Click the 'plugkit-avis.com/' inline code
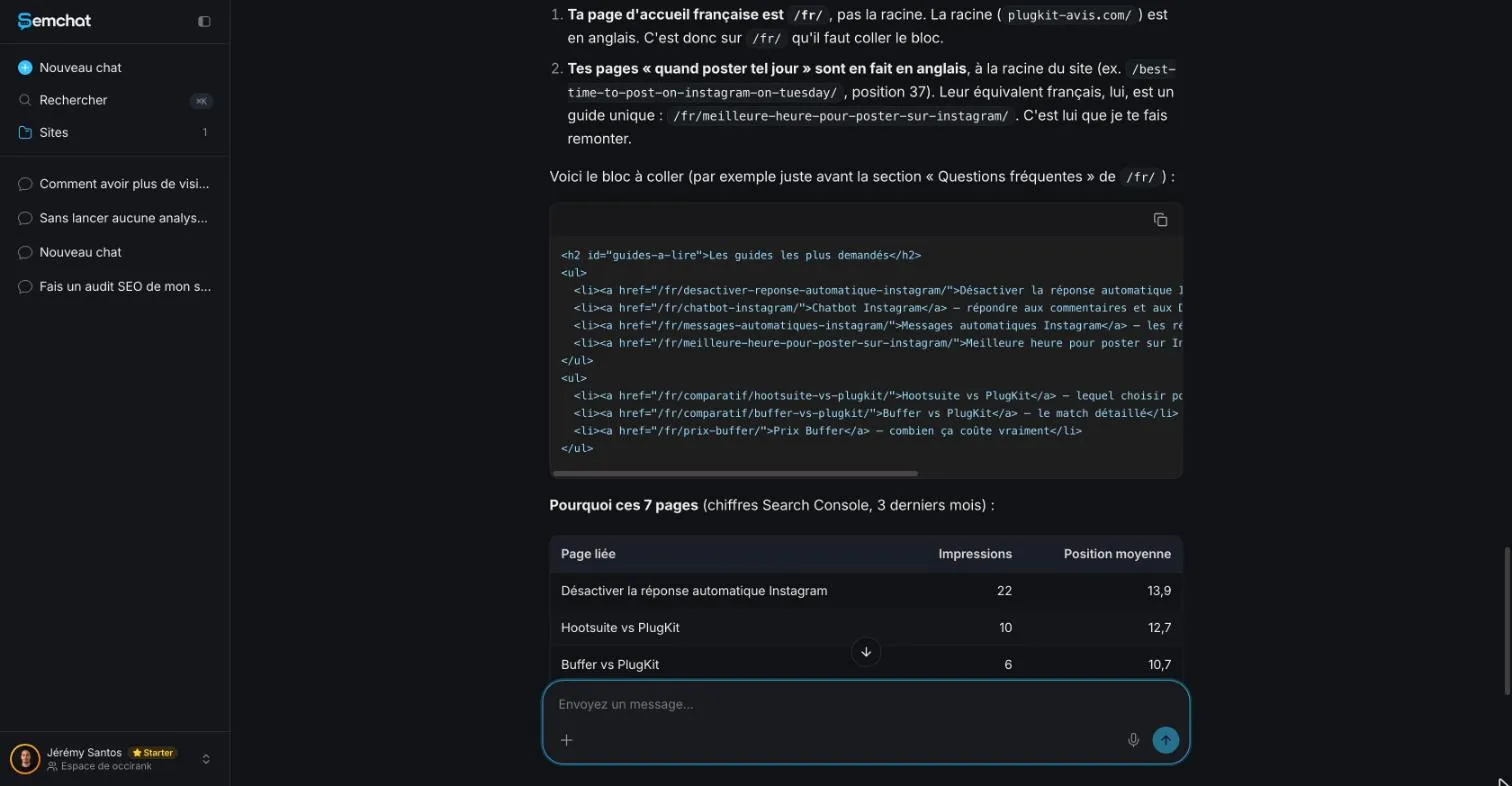The width and height of the screenshot is (1512, 786). (1069, 15)
